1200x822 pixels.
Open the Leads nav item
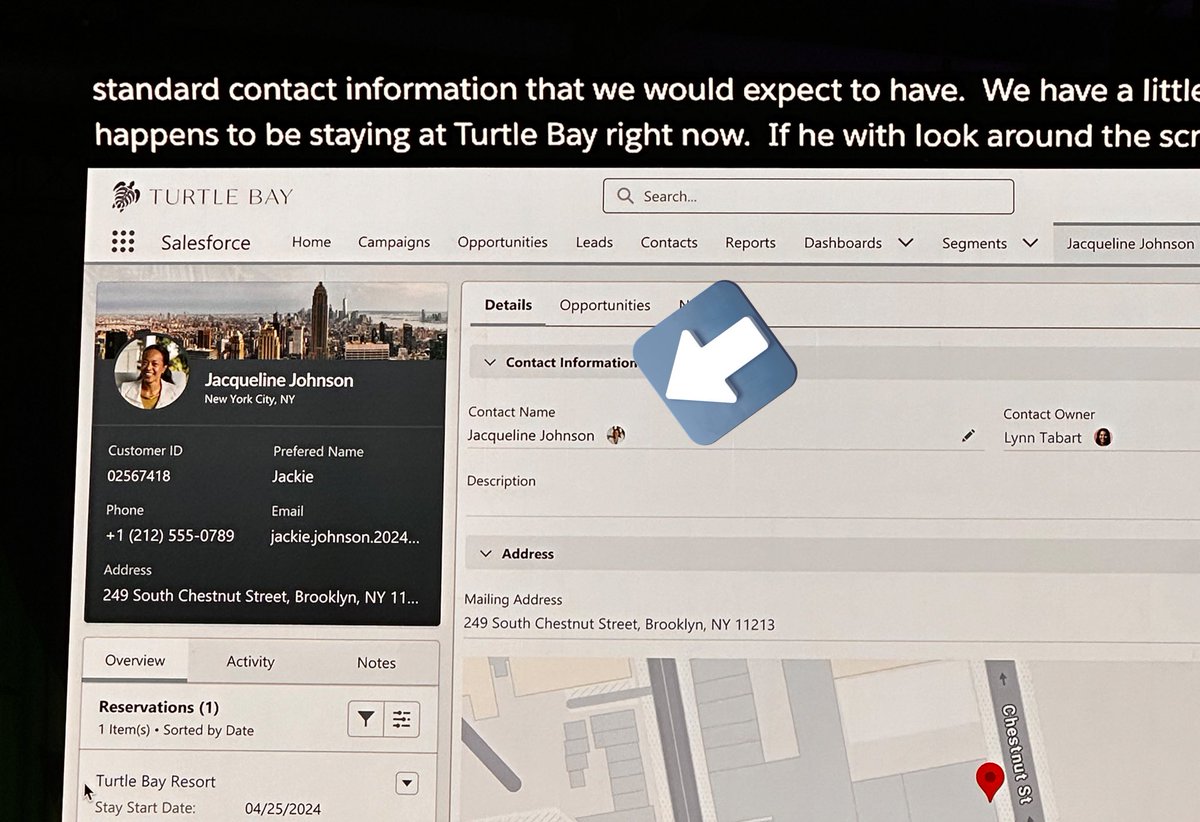click(x=594, y=242)
